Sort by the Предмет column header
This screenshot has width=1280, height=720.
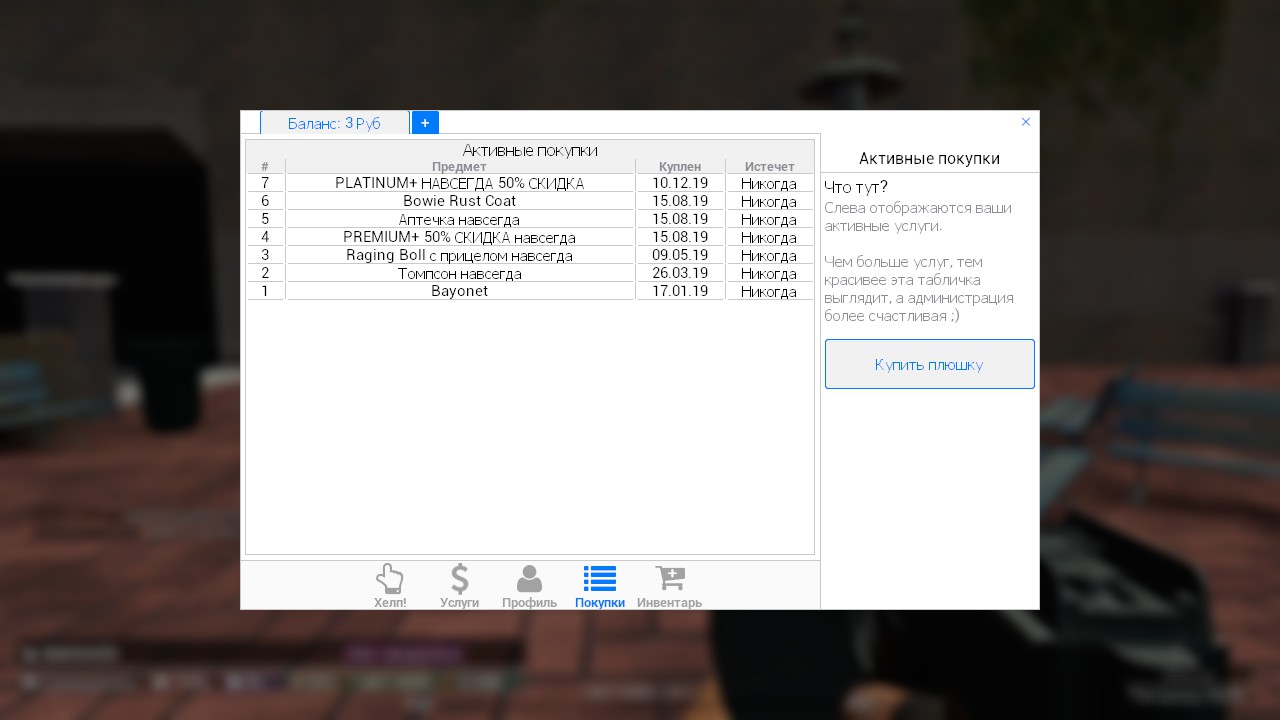click(459, 166)
